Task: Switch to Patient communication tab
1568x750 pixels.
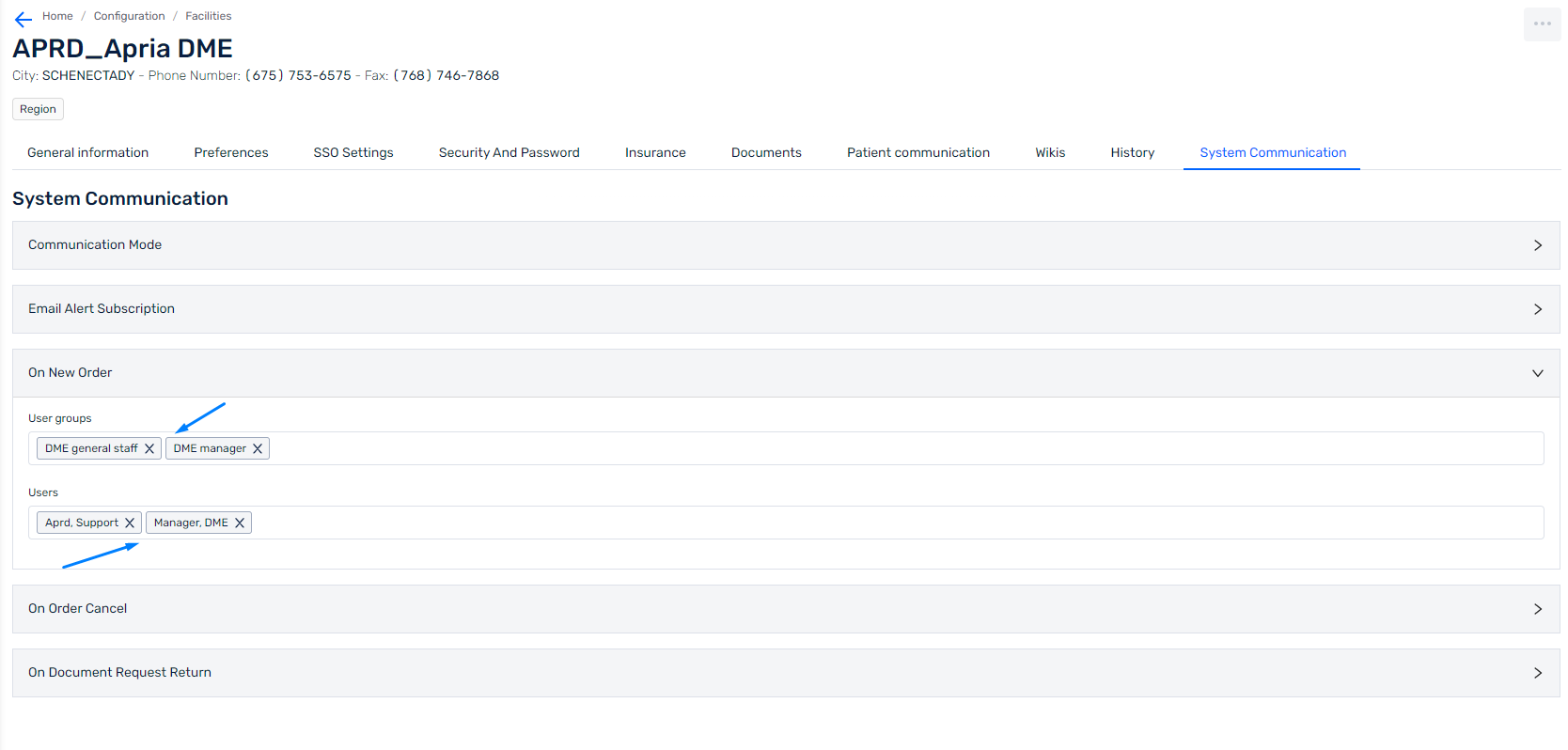Action: [x=918, y=152]
